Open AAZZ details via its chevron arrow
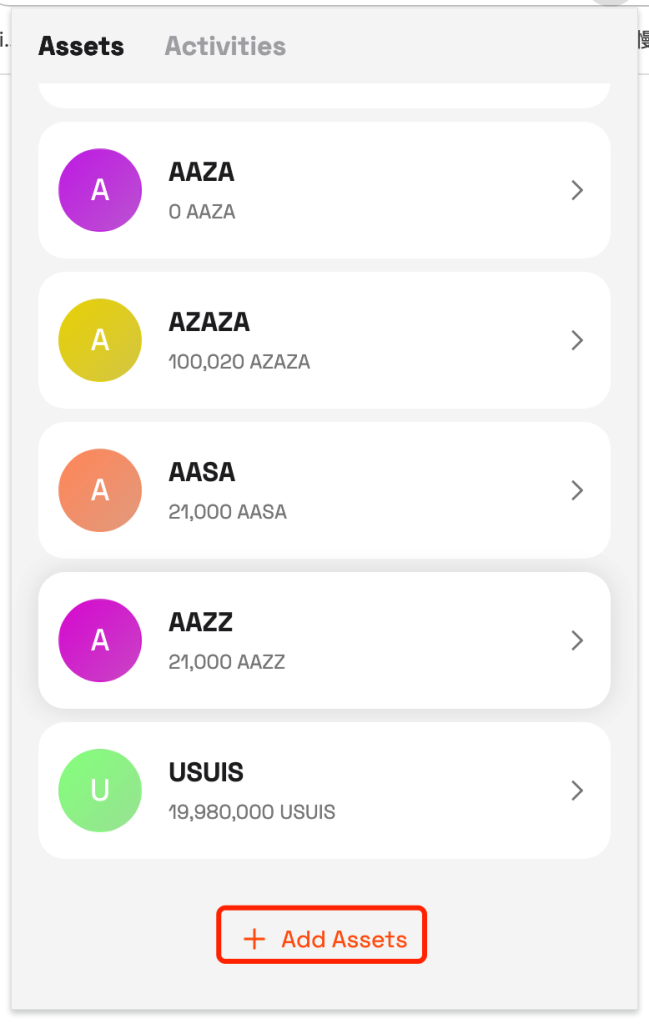649x1024 pixels. 577,641
